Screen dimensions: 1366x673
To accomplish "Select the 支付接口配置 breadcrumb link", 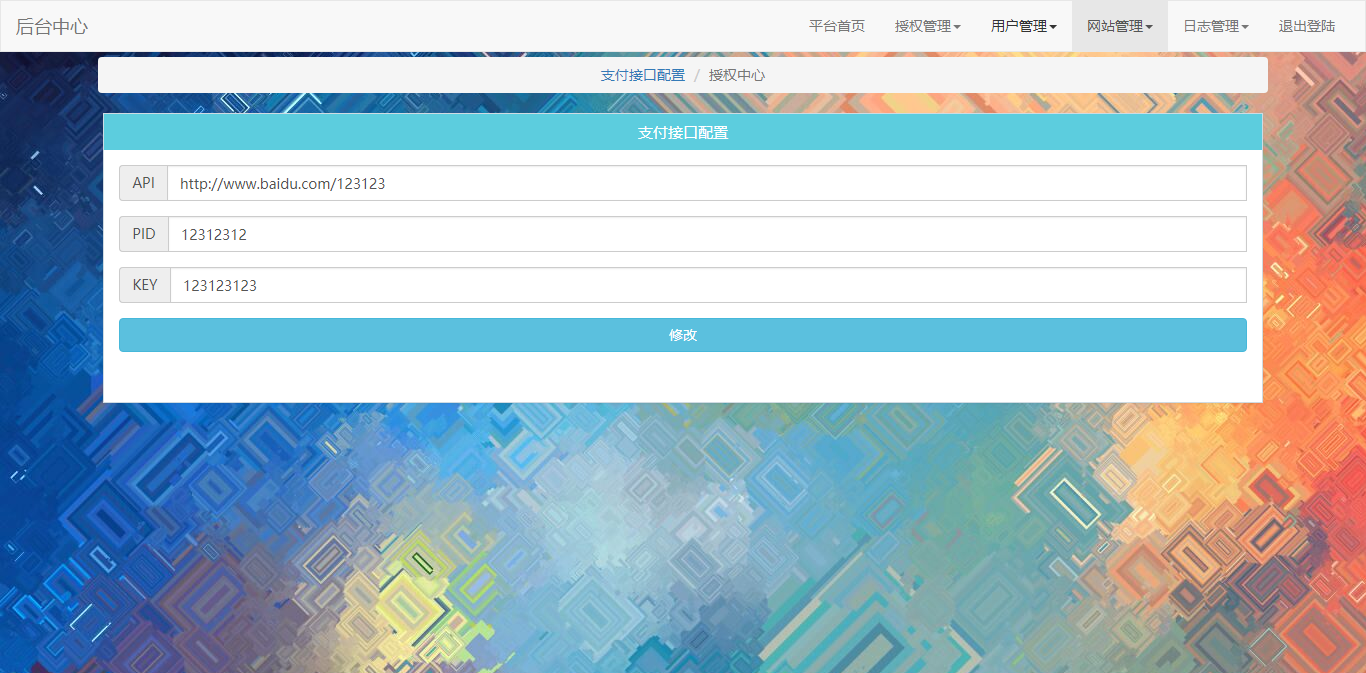I will [x=643, y=75].
